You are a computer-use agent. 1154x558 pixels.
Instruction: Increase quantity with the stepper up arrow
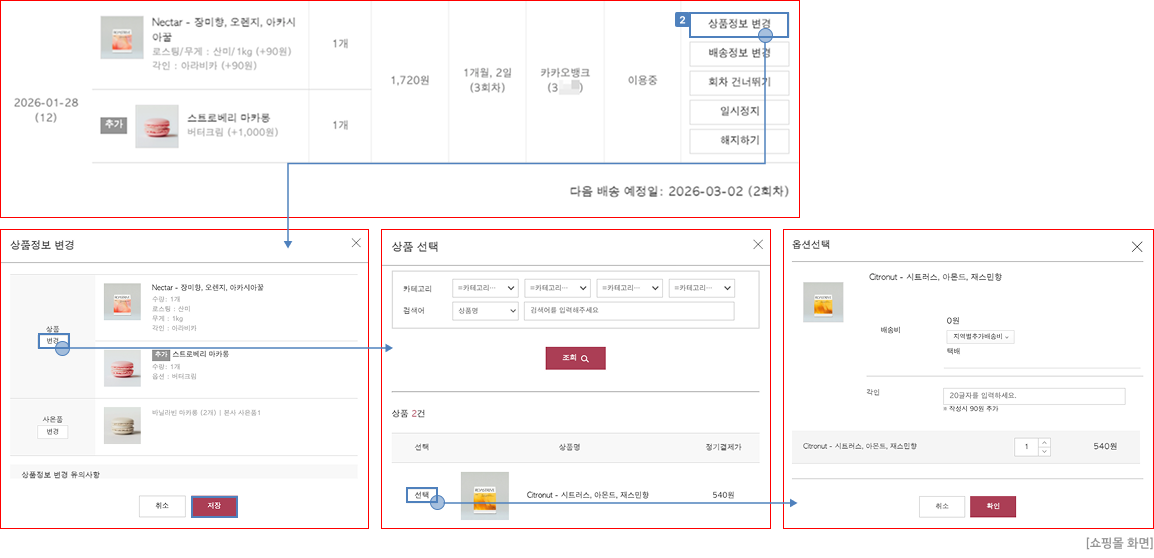point(1045,442)
